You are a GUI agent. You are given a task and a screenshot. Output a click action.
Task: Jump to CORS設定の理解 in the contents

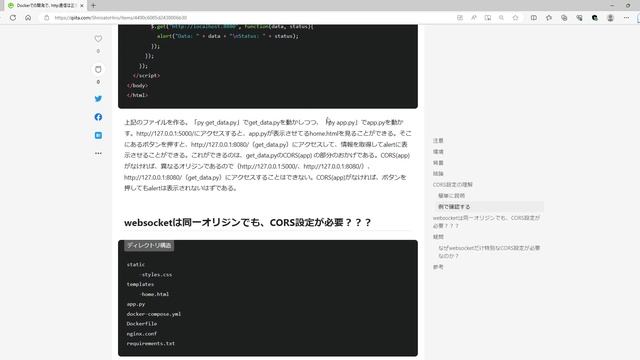tap(453, 184)
